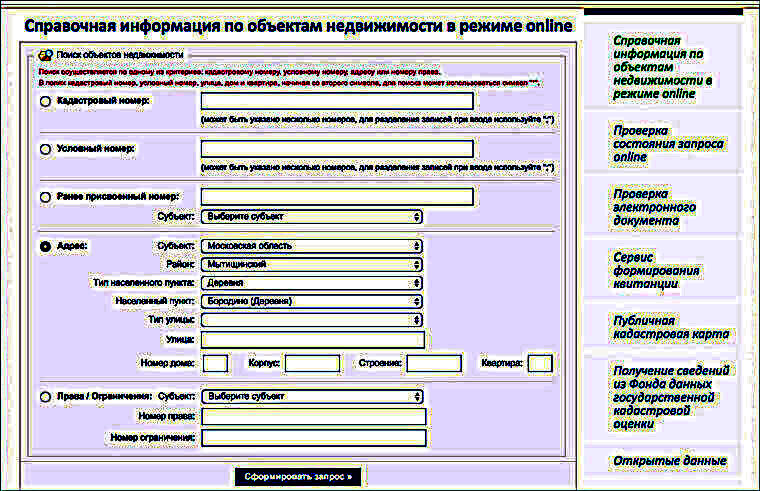The width and height of the screenshot is (760, 491).
Task: Click the Квартира field
Action: [540, 364]
